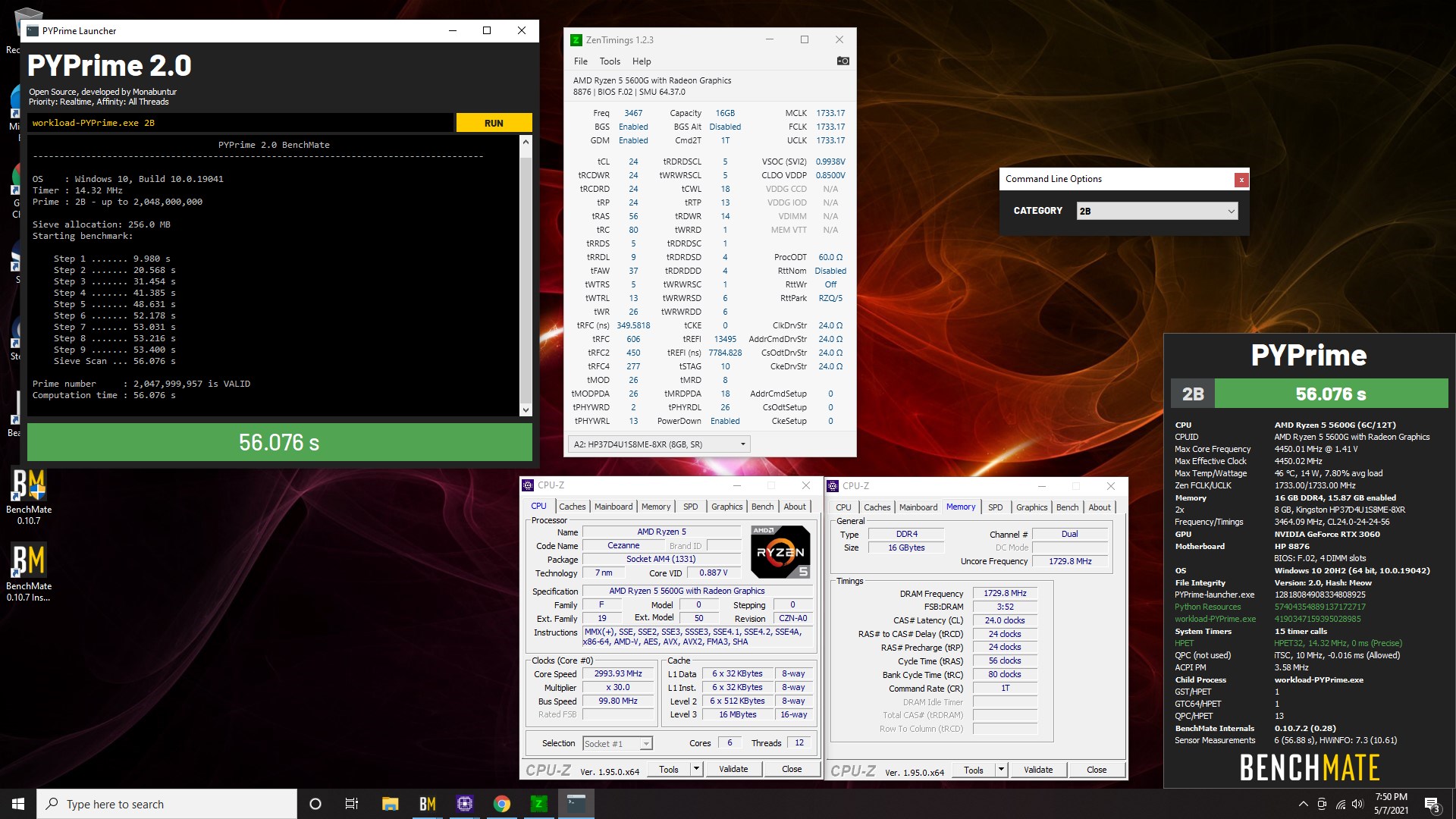Image resolution: width=1456 pixels, height=819 pixels.
Task: Click the right CPU-Z window title icon
Action: pos(833,486)
